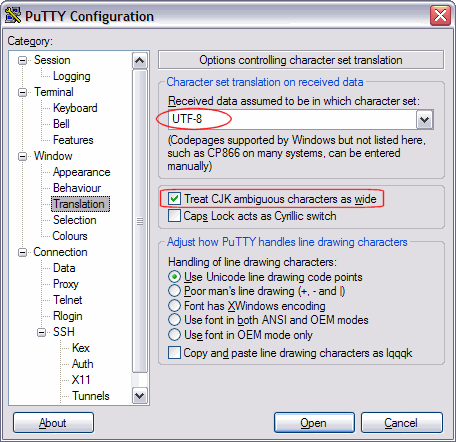Click the UTF-8 character set field

[x=292, y=120]
